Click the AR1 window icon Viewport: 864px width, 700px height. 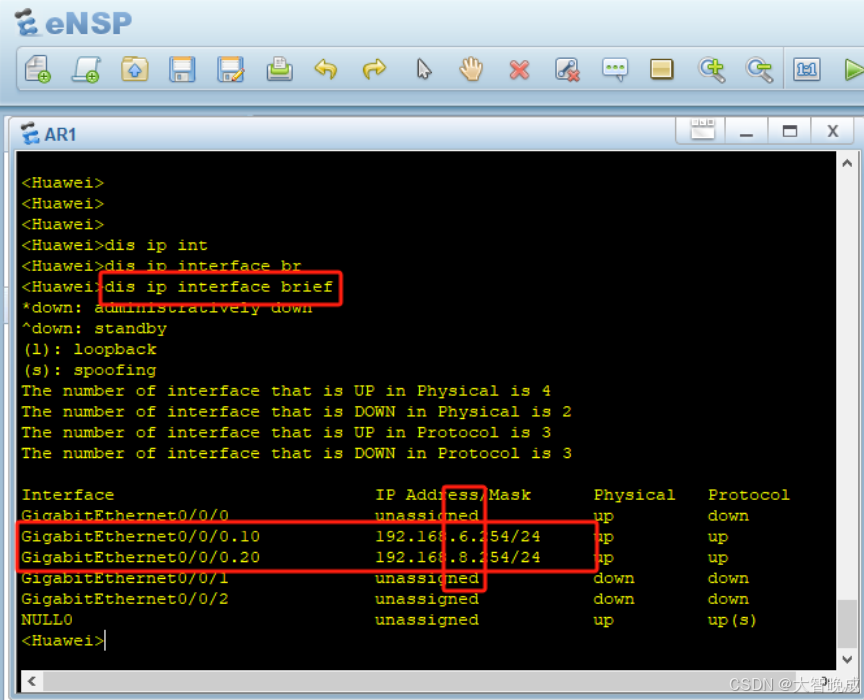30,133
